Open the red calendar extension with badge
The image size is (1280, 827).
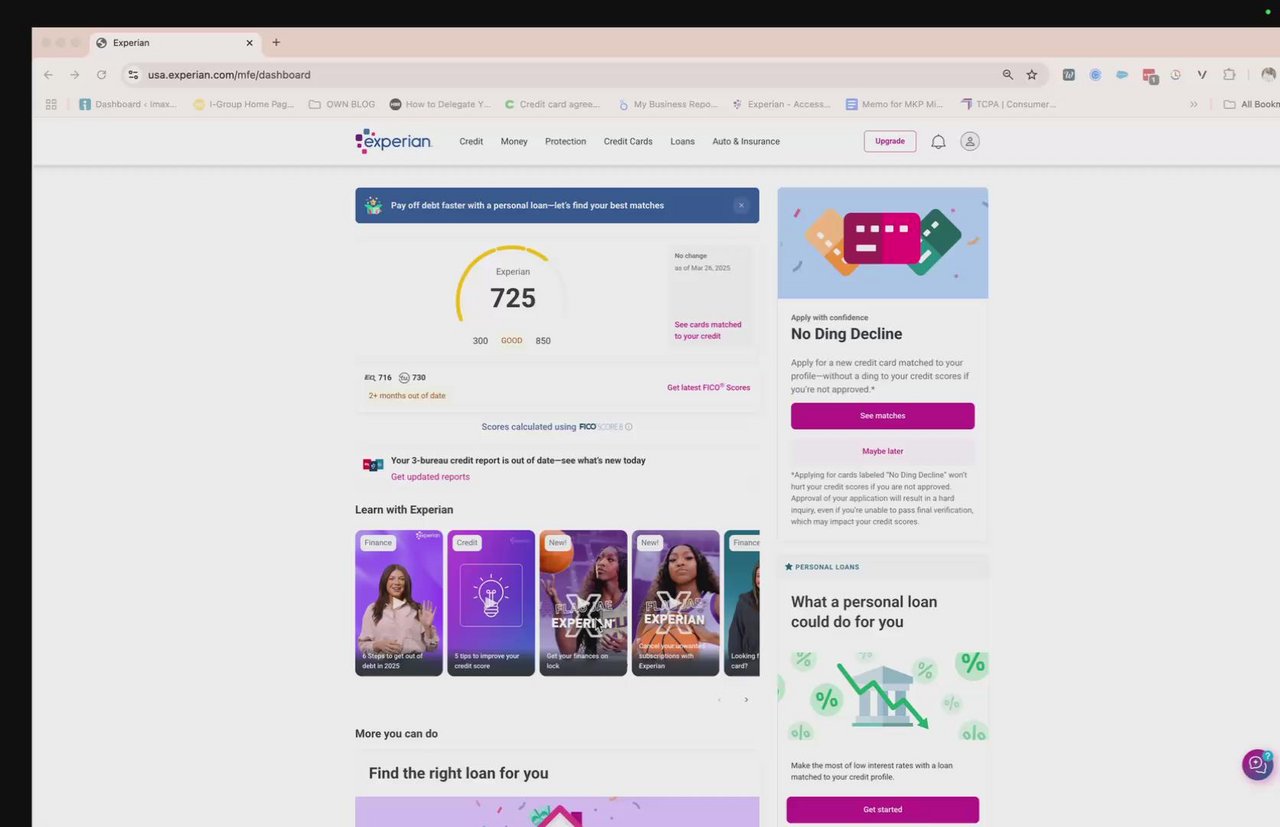(x=1150, y=76)
